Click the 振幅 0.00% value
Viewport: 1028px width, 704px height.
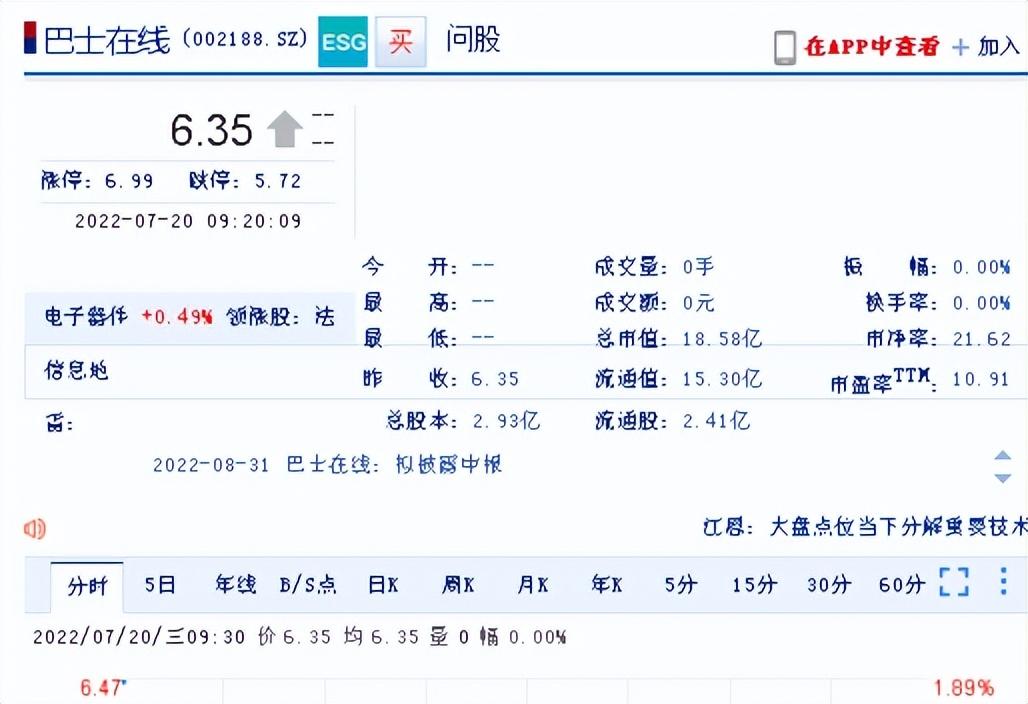(x=981, y=267)
